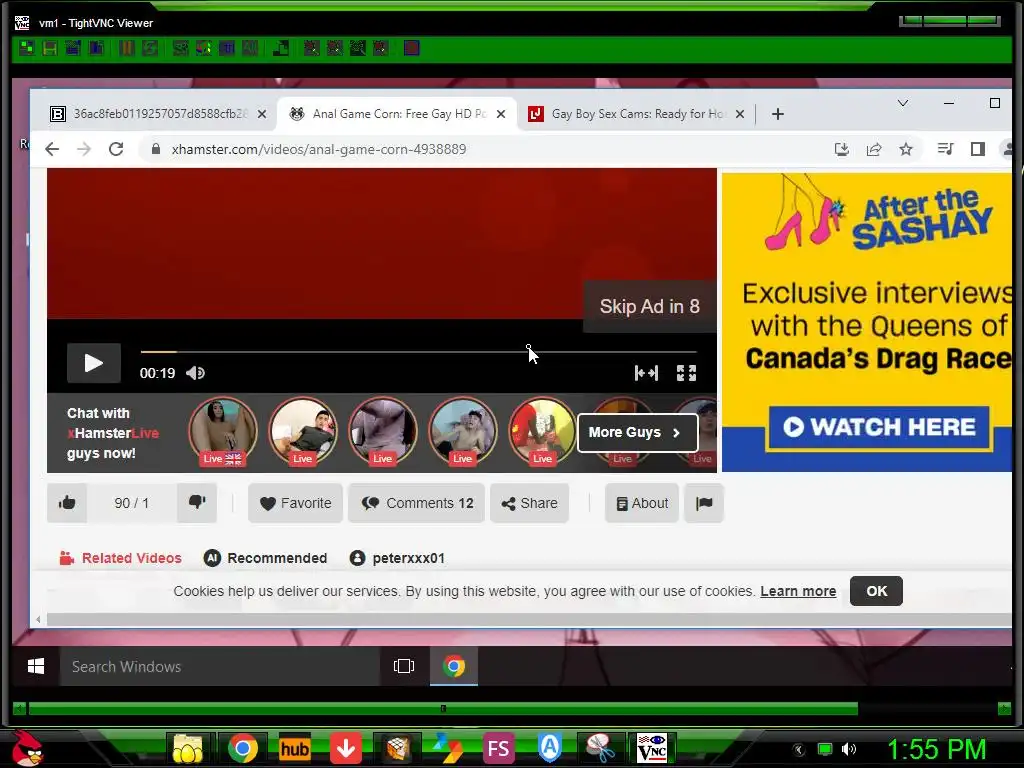Launch FS app from host taskbar

click(498, 748)
